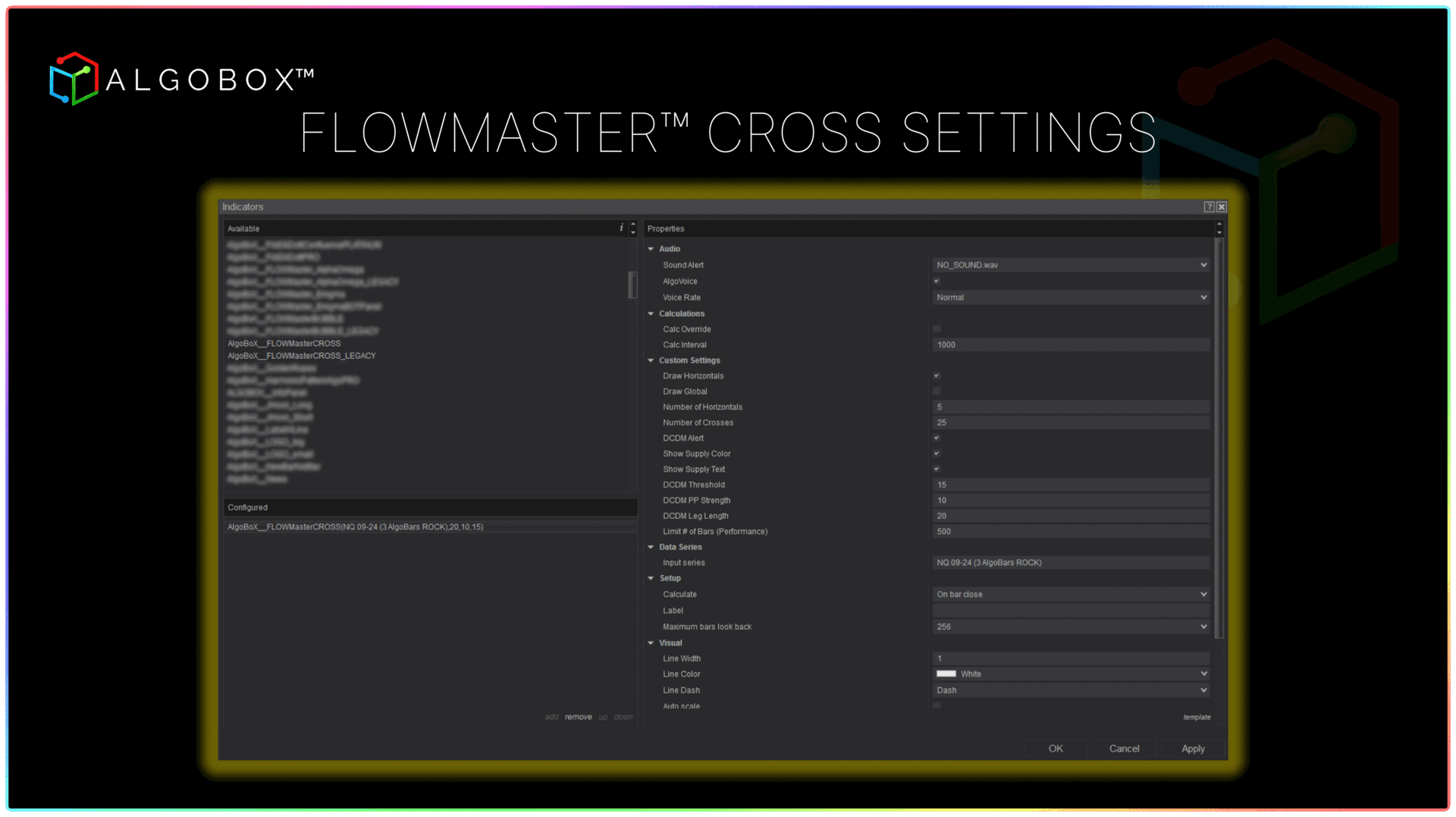
Task: Enable the Auto scale checkbox
Action: coord(937,705)
